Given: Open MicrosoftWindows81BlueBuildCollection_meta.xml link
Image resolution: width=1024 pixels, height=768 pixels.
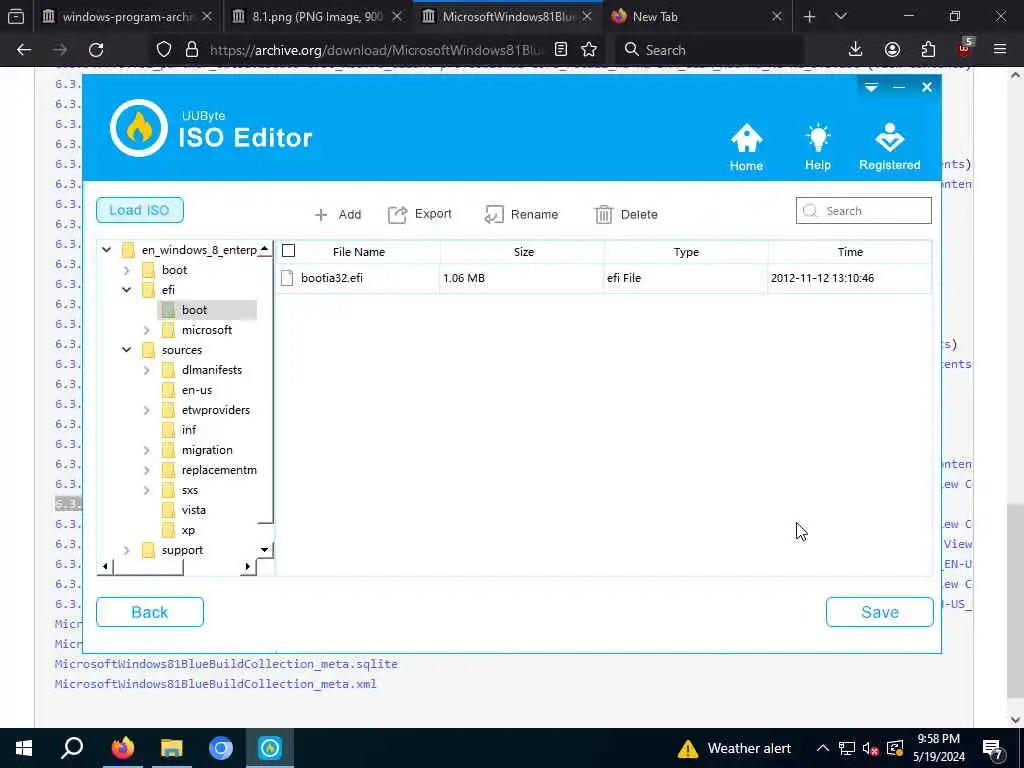Looking at the screenshot, I should tap(216, 684).
